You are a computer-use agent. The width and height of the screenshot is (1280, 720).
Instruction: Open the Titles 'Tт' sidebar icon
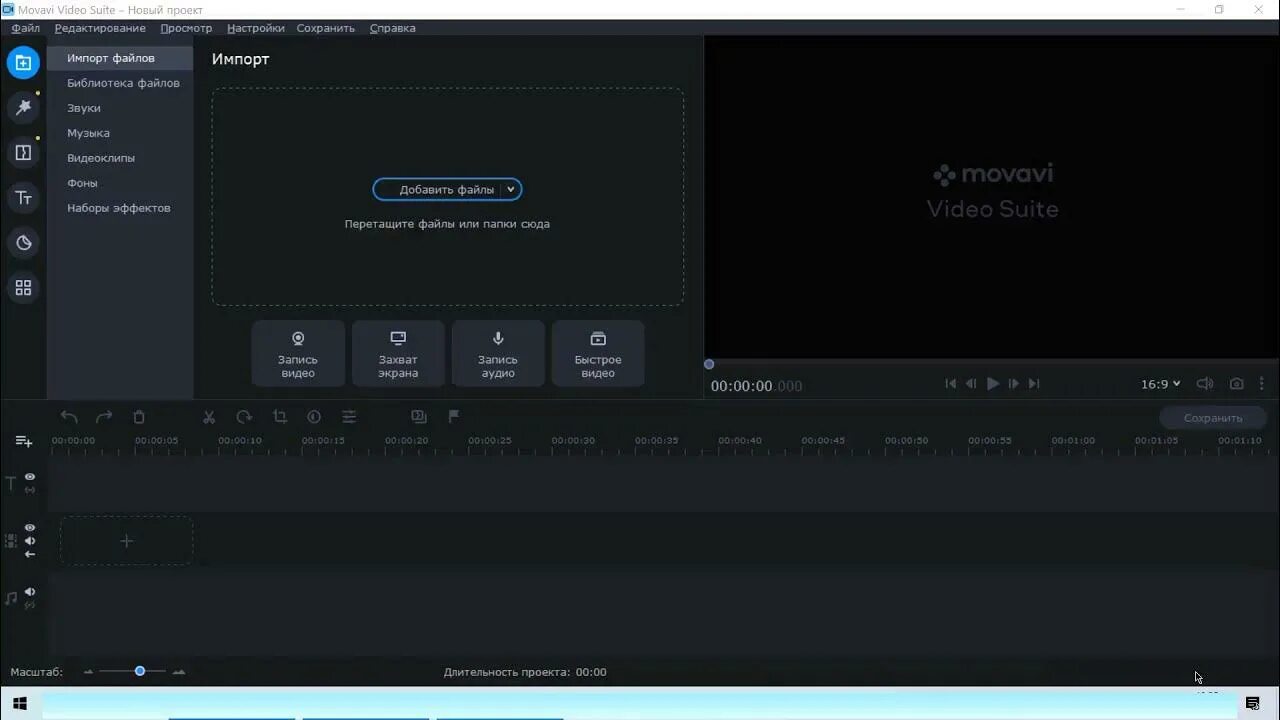(x=23, y=197)
